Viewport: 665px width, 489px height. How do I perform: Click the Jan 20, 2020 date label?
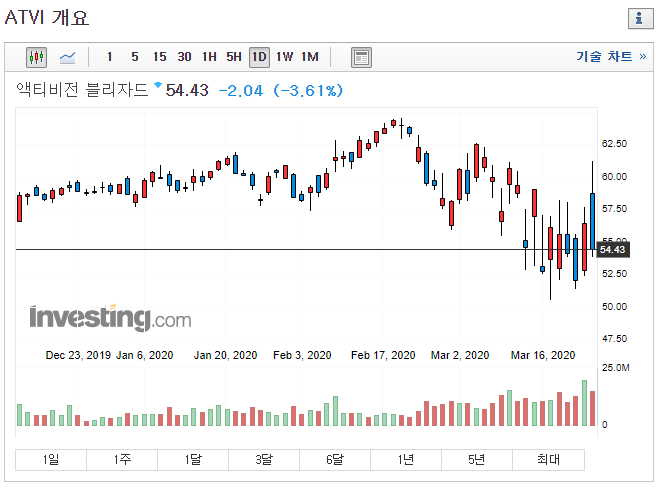(x=226, y=355)
